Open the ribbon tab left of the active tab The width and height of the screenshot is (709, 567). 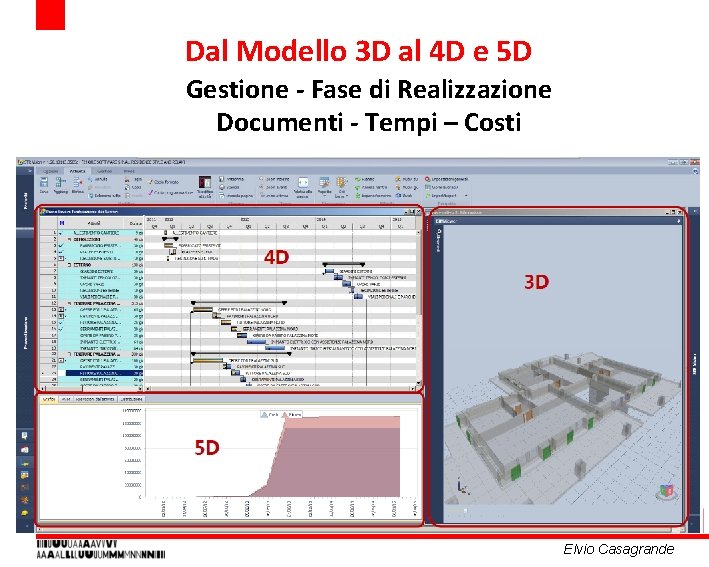pyautogui.click(x=50, y=171)
